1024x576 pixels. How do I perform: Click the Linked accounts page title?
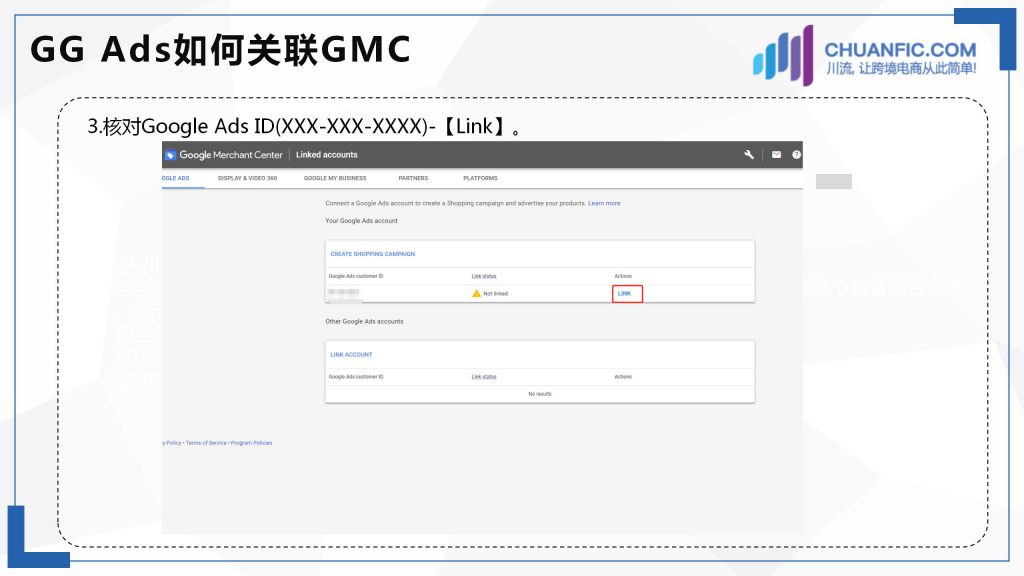click(327, 155)
